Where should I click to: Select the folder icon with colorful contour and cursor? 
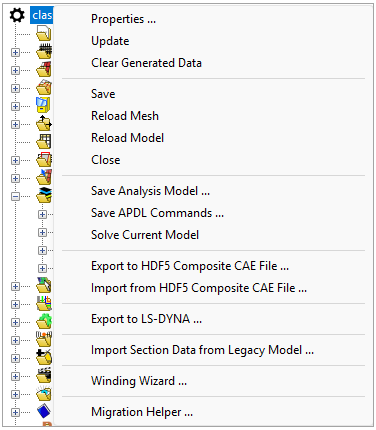(x=44, y=286)
